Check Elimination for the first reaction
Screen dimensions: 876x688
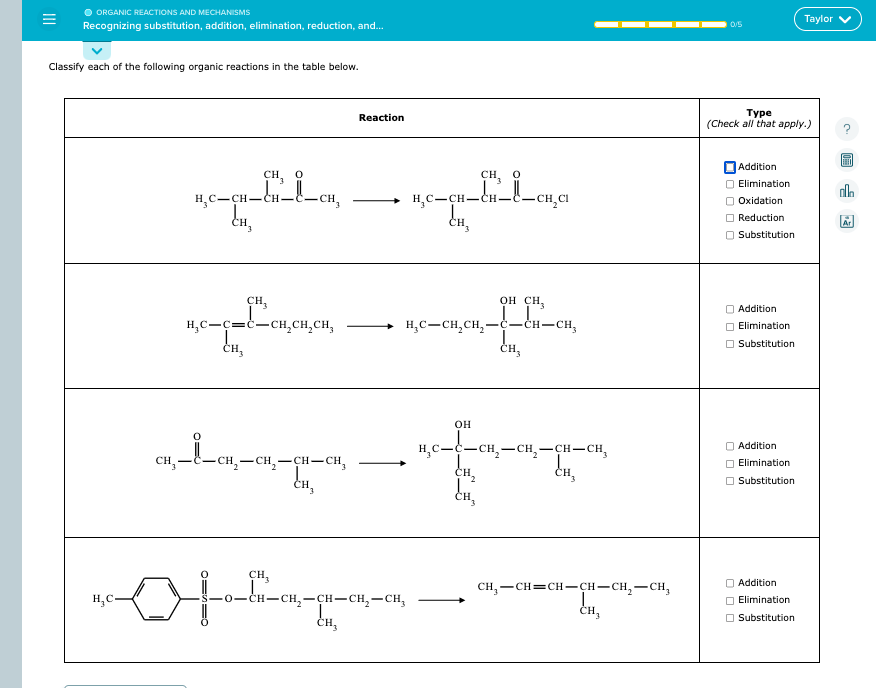730,183
